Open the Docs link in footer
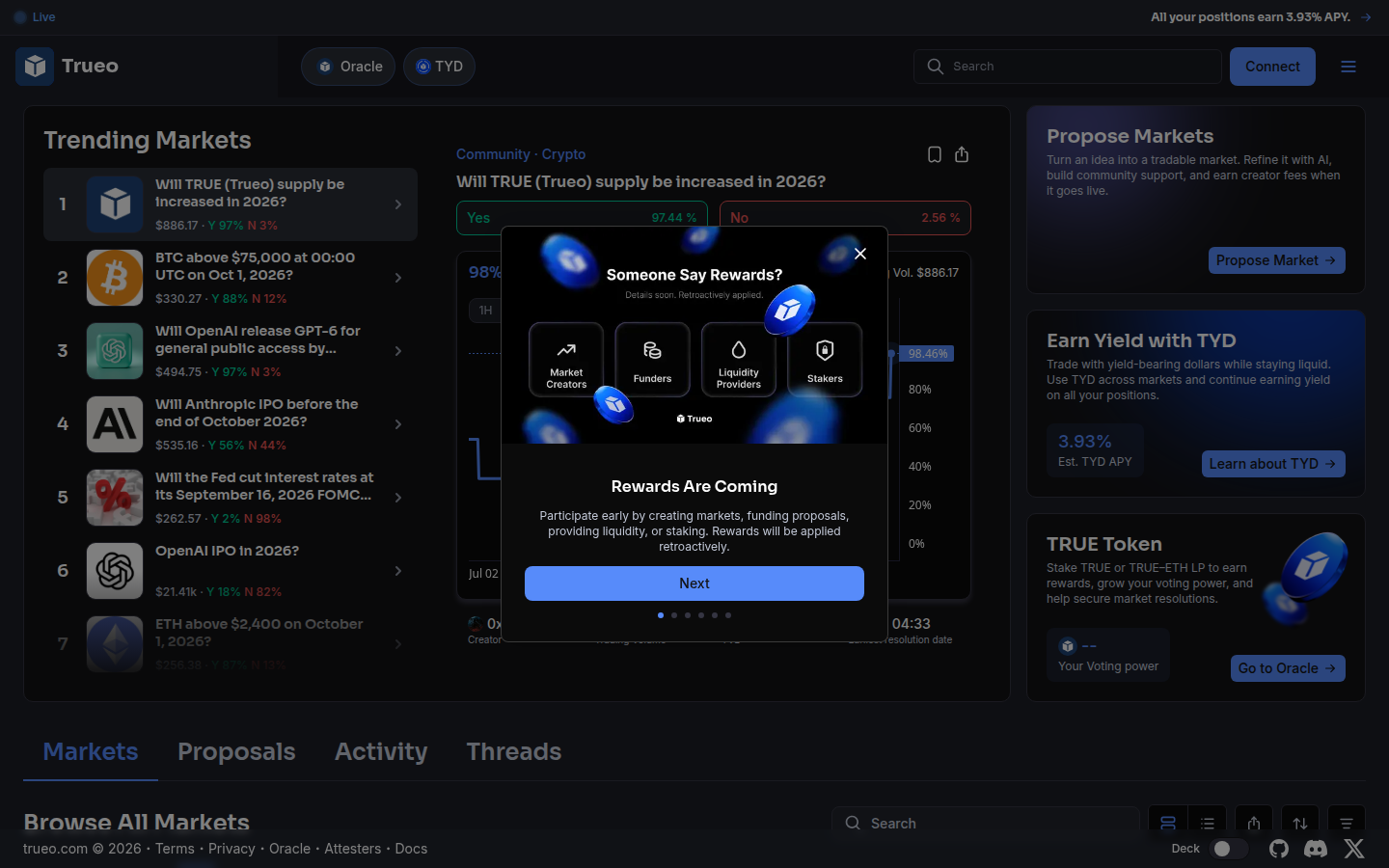This screenshot has width=1389, height=868. click(411, 849)
